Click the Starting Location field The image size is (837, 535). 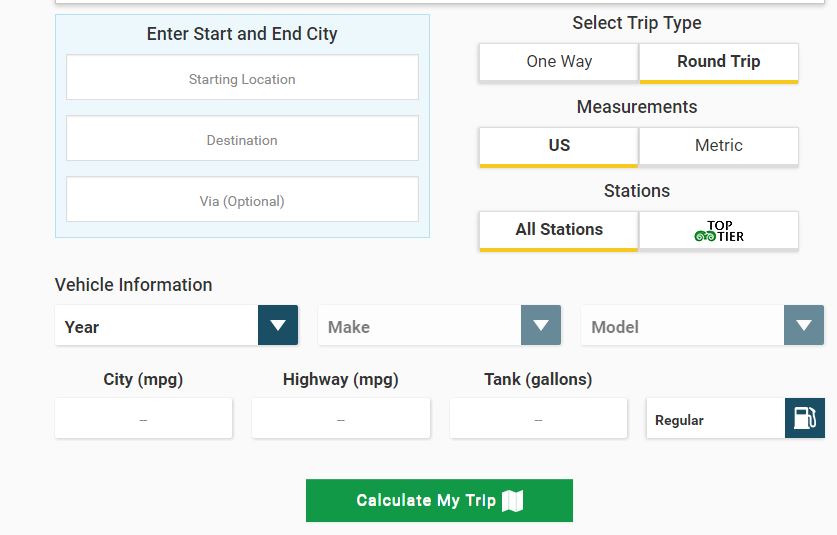(242, 78)
